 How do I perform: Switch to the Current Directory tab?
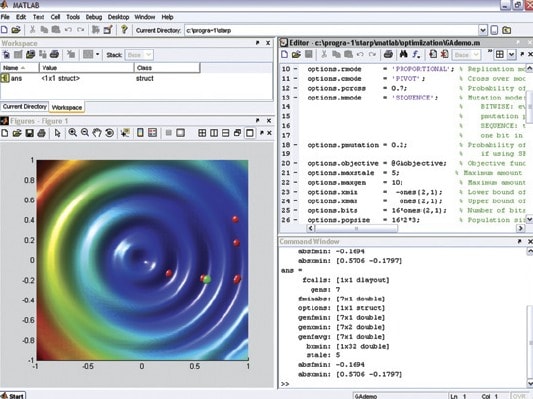(x=24, y=107)
